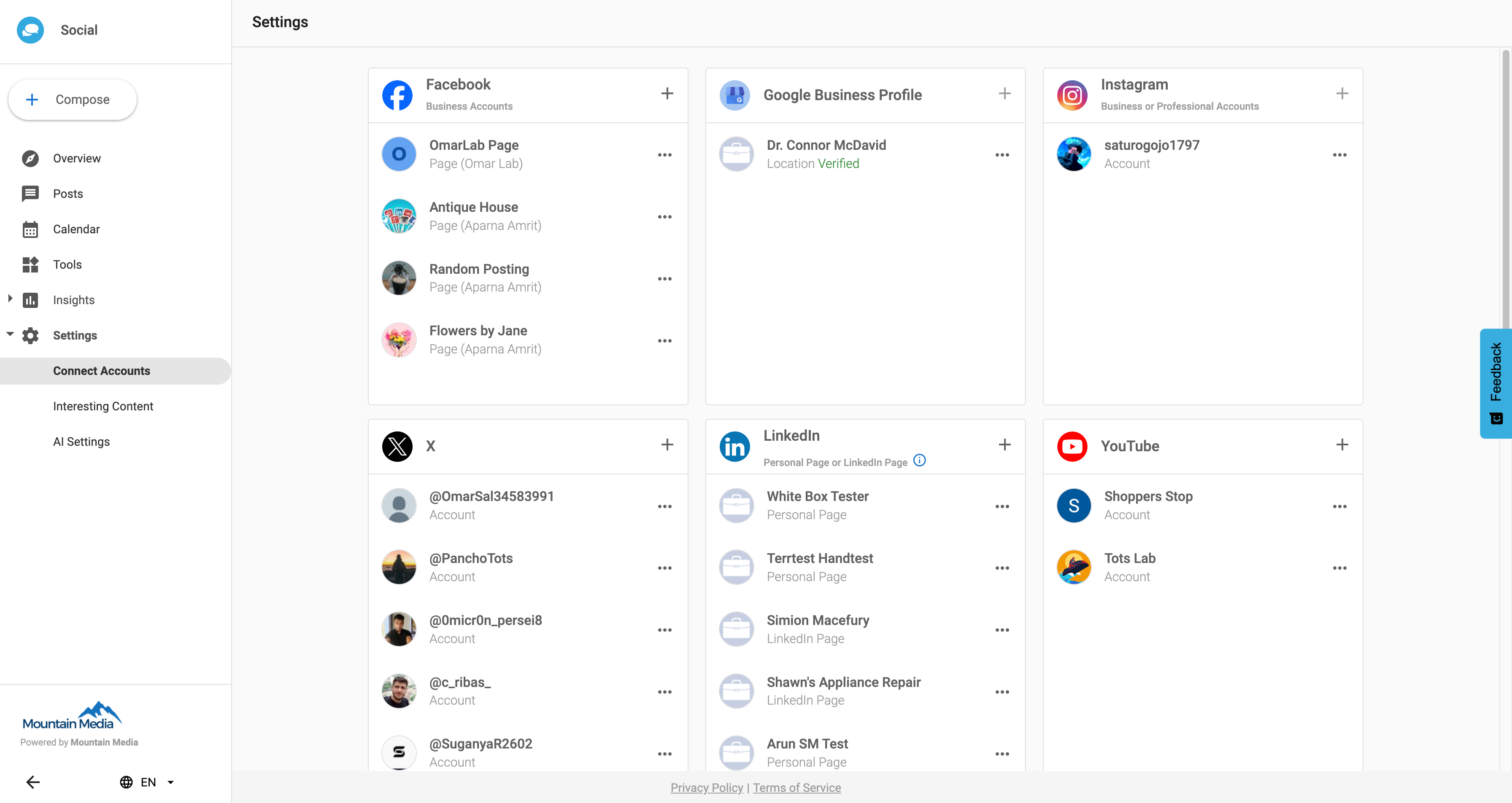Screen dimensions: 1512x803
Task: Open options menu for OmarLab Page
Action: click(665, 154)
